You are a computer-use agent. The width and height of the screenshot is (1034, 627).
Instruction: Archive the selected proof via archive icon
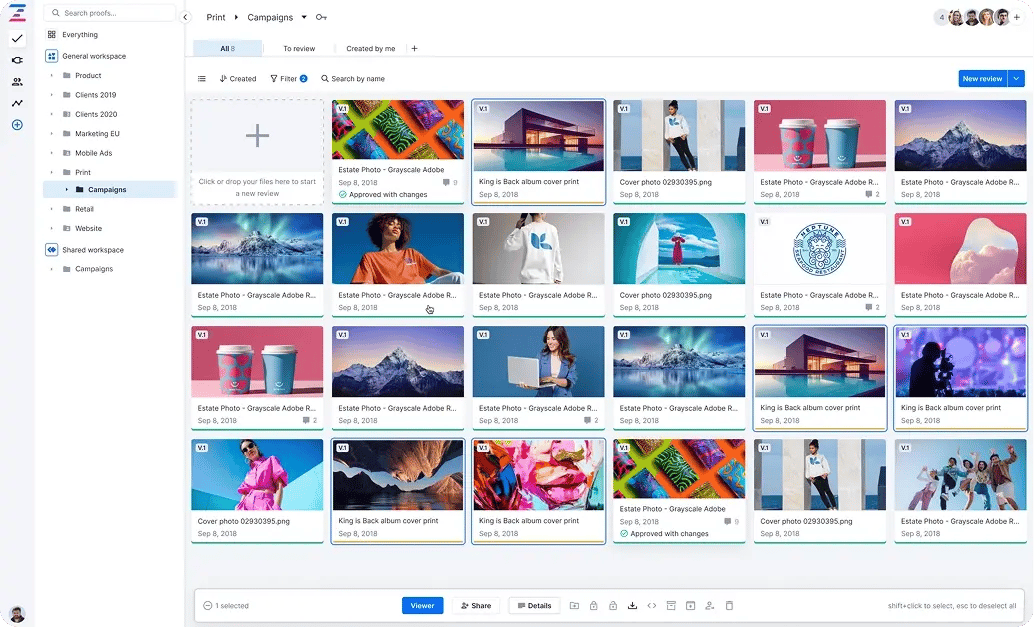pyautogui.click(x=672, y=605)
